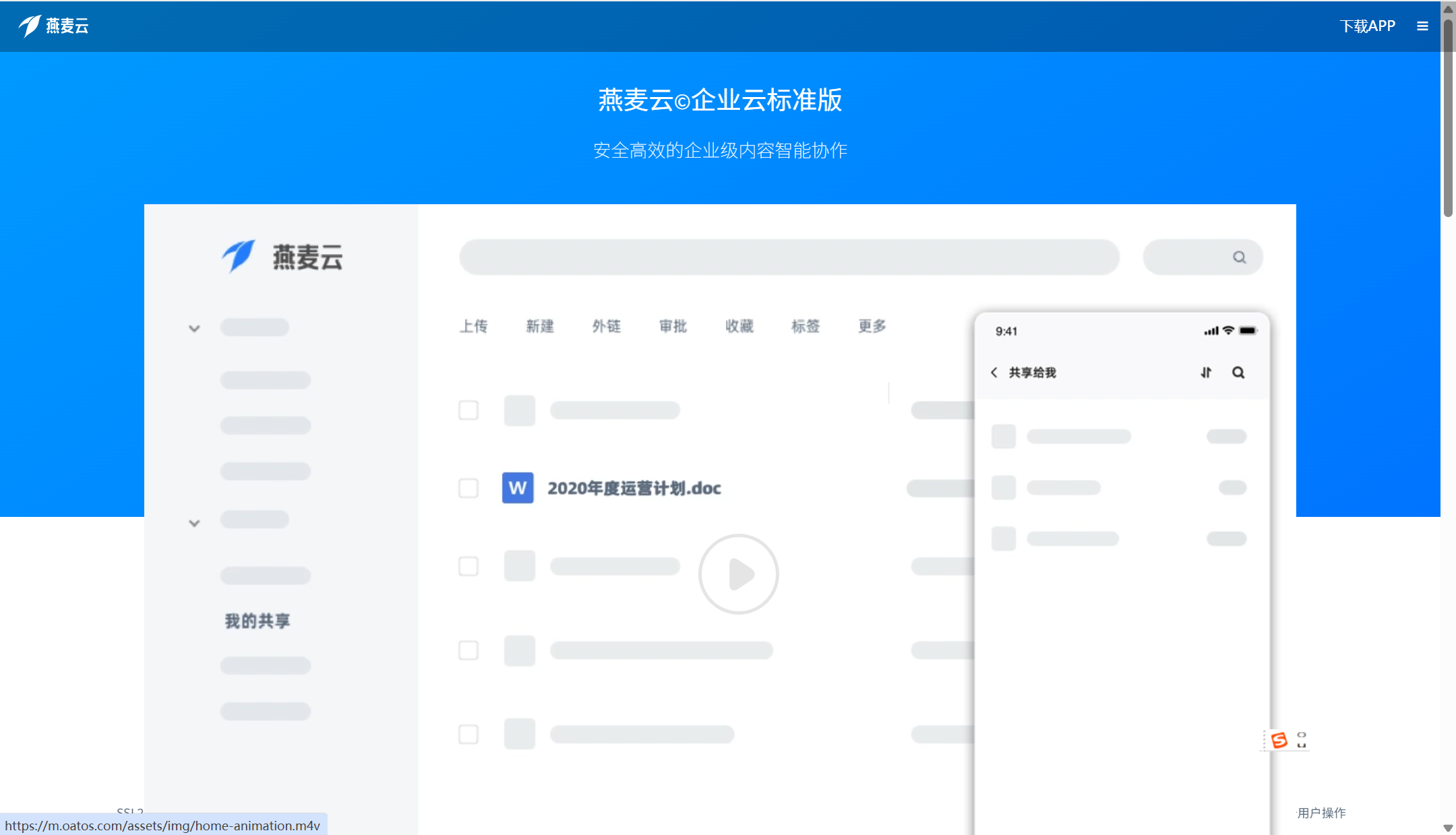This screenshot has height=835, width=1456.
Task: Click the magnifier icon beside the mockup search bar
Action: pos(1240,257)
